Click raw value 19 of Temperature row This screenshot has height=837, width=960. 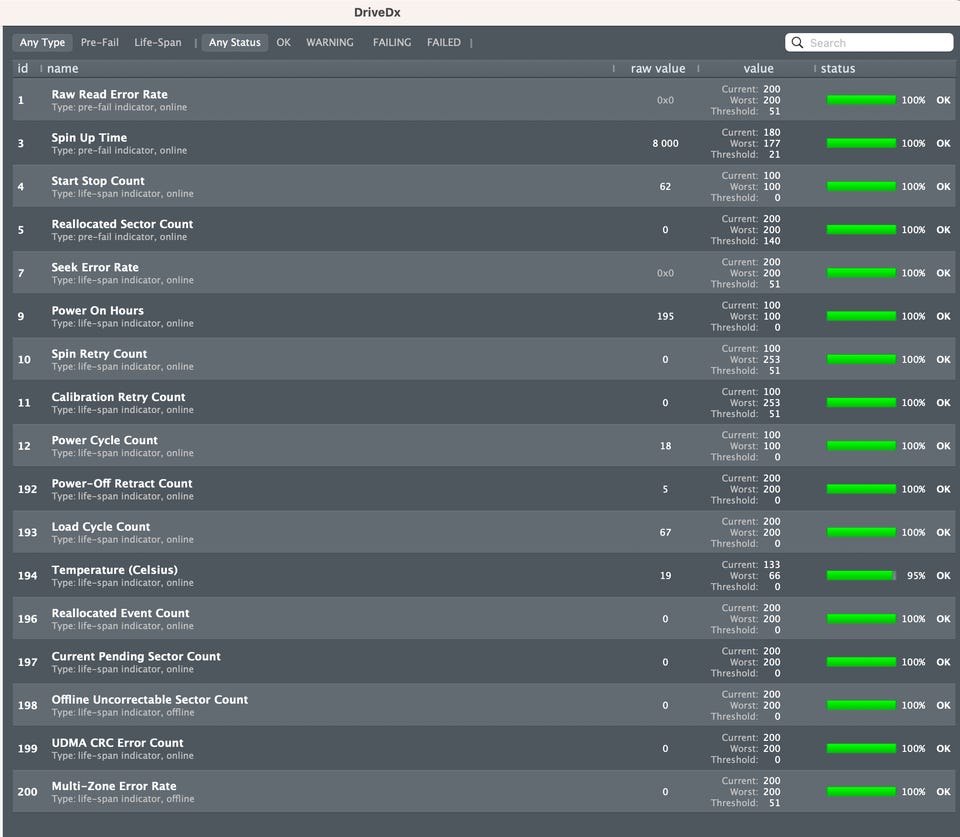[665, 576]
